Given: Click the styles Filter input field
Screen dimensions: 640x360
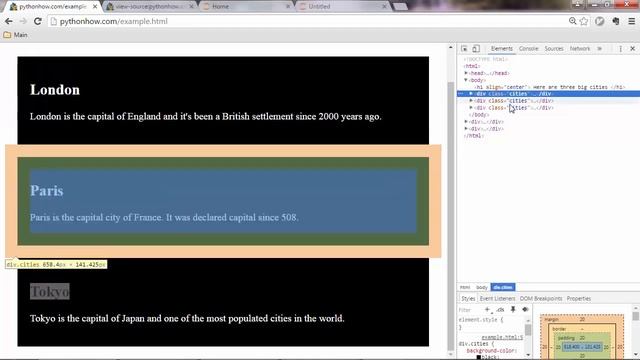Looking at the screenshot, I should [x=469, y=310].
